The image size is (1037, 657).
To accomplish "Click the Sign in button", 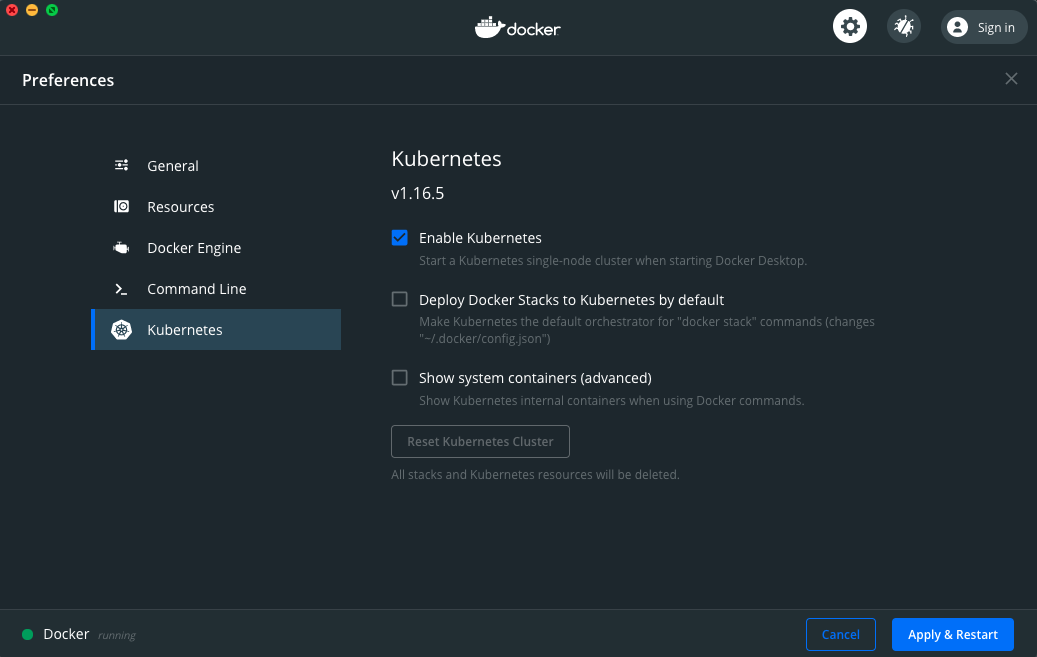I will (x=984, y=27).
